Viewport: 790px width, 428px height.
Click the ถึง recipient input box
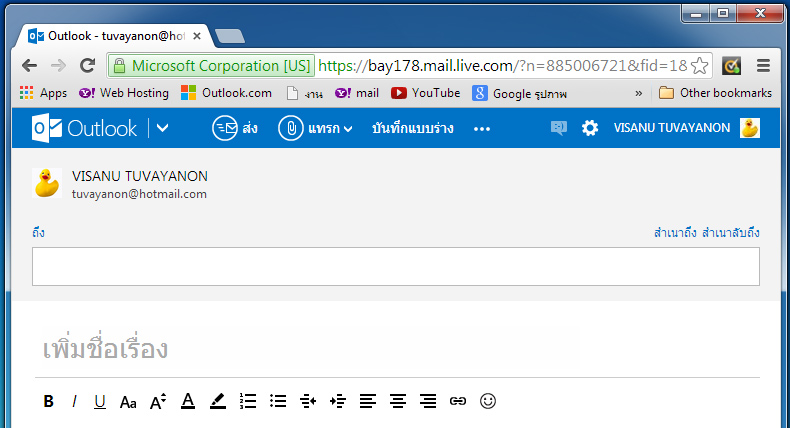pos(395,266)
